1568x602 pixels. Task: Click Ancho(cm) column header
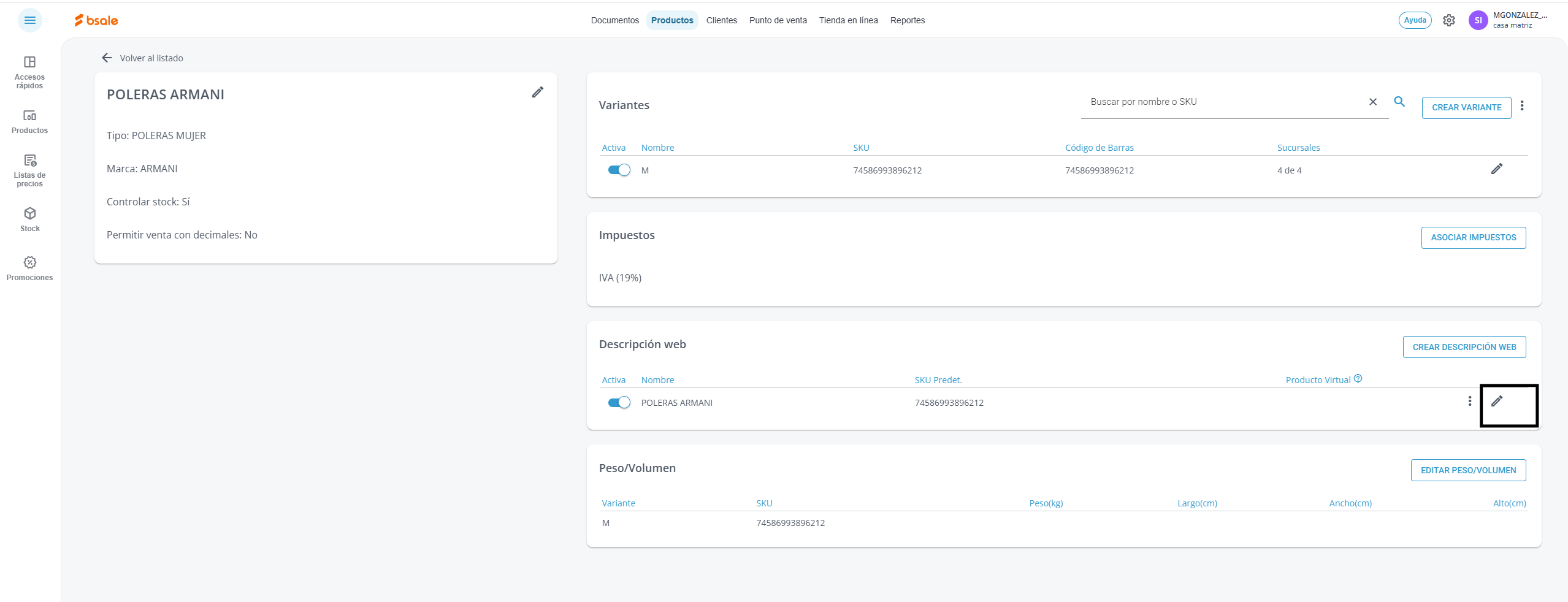(x=1350, y=503)
